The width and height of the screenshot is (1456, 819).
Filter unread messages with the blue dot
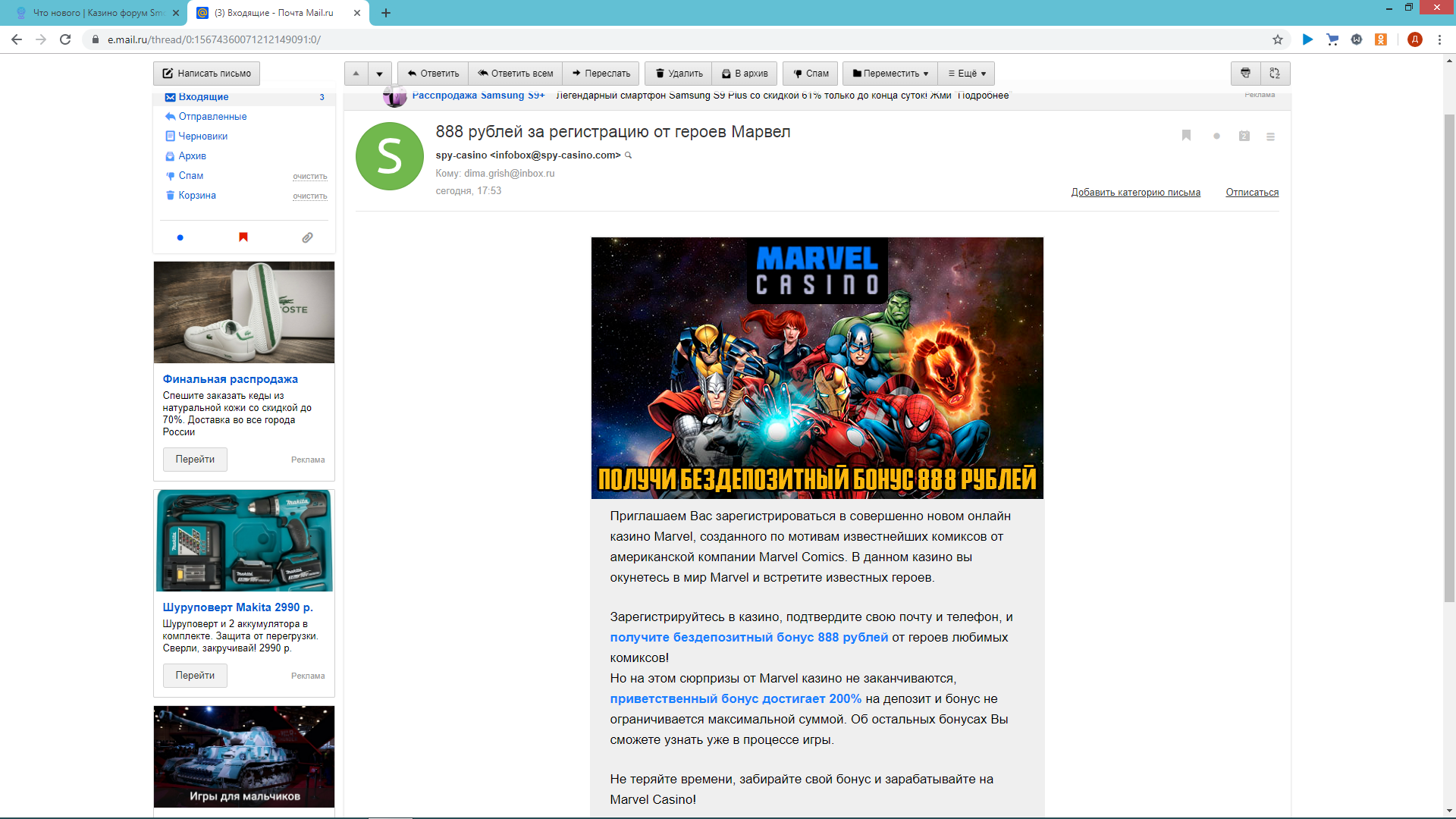180,237
